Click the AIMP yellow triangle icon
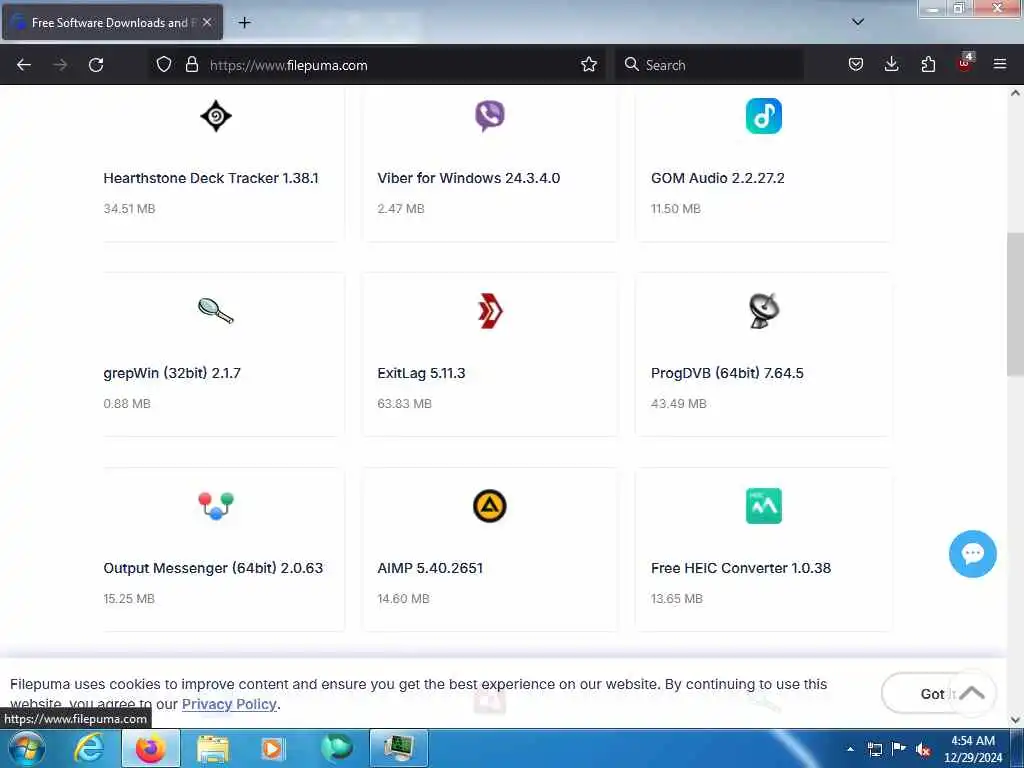 490,506
